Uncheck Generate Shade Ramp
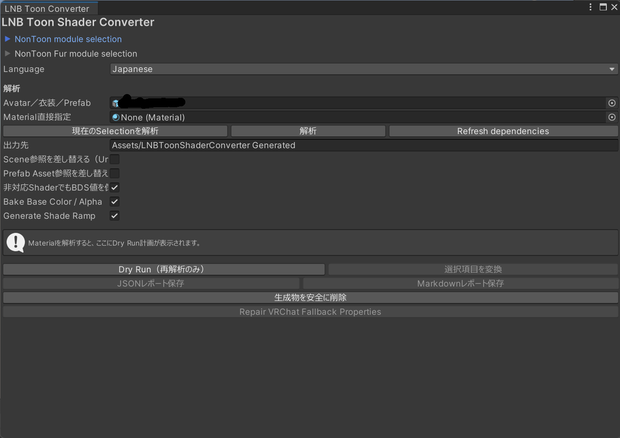620x438 pixels. (115, 216)
